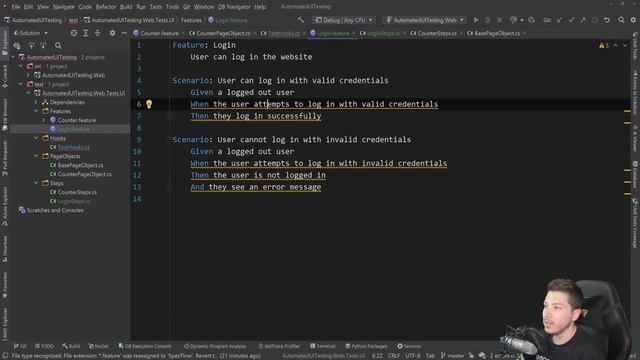Screen dimensions: 640x360
Task: Open the DB Navigator menu
Action: [234, 7]
